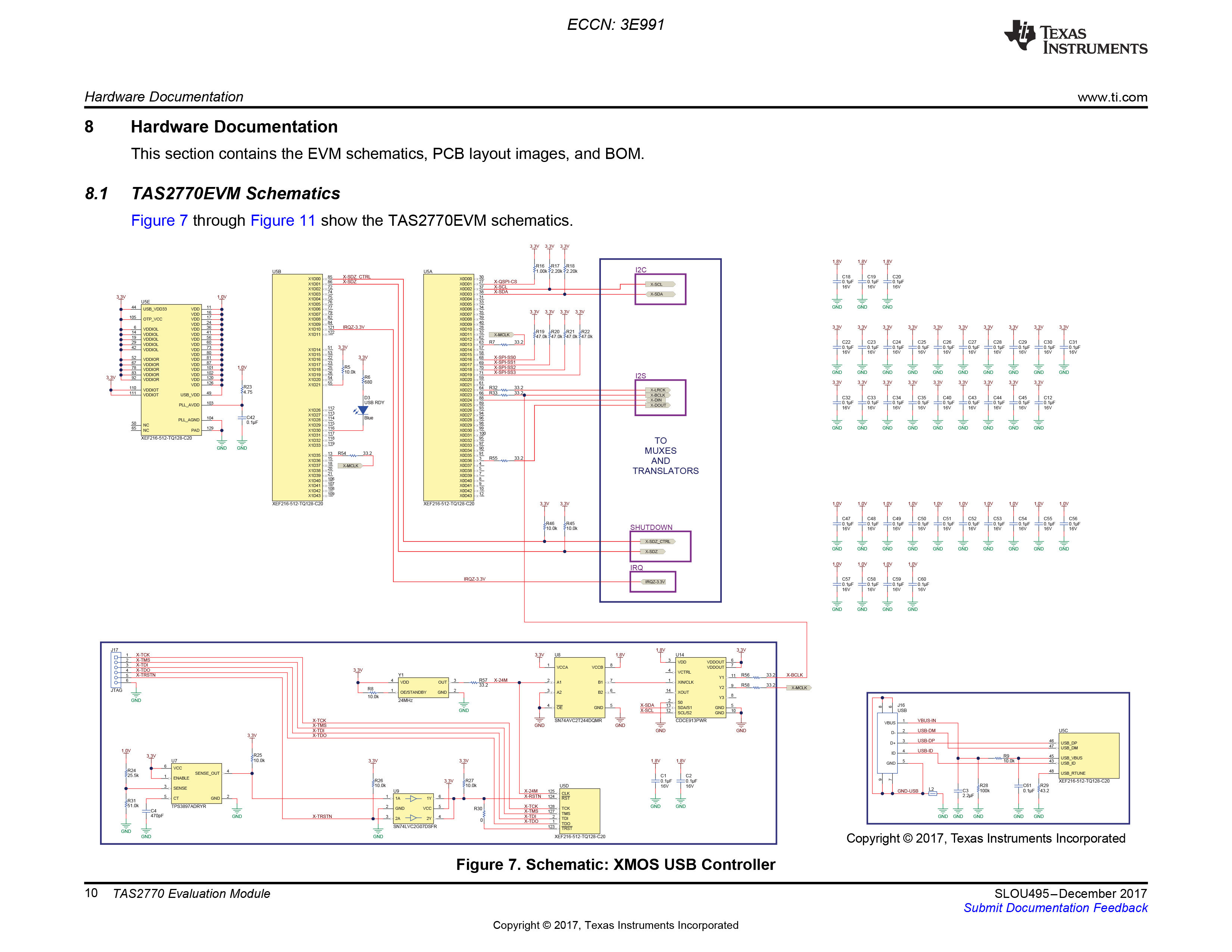
Task: Select the TAS2770 Evaluation Module footer text
Action: click(x=191, y=893)
